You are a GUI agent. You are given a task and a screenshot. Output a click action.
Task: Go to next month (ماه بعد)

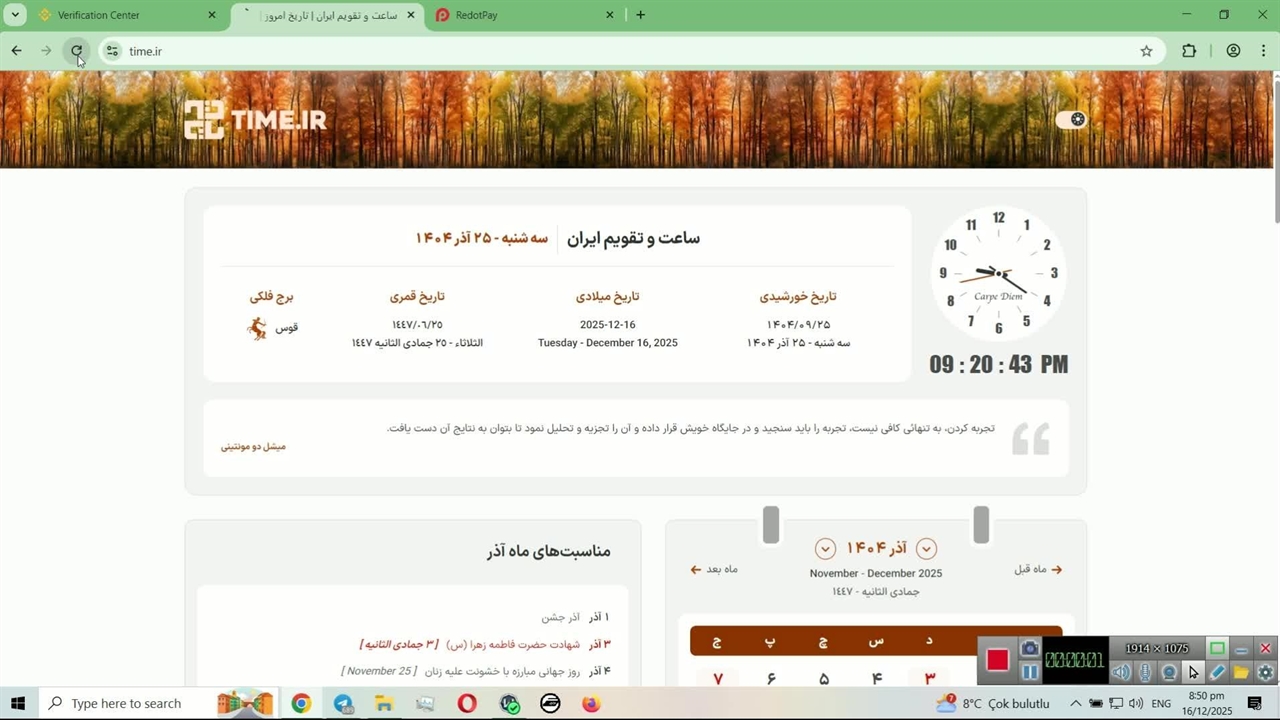tap(713, 569)
